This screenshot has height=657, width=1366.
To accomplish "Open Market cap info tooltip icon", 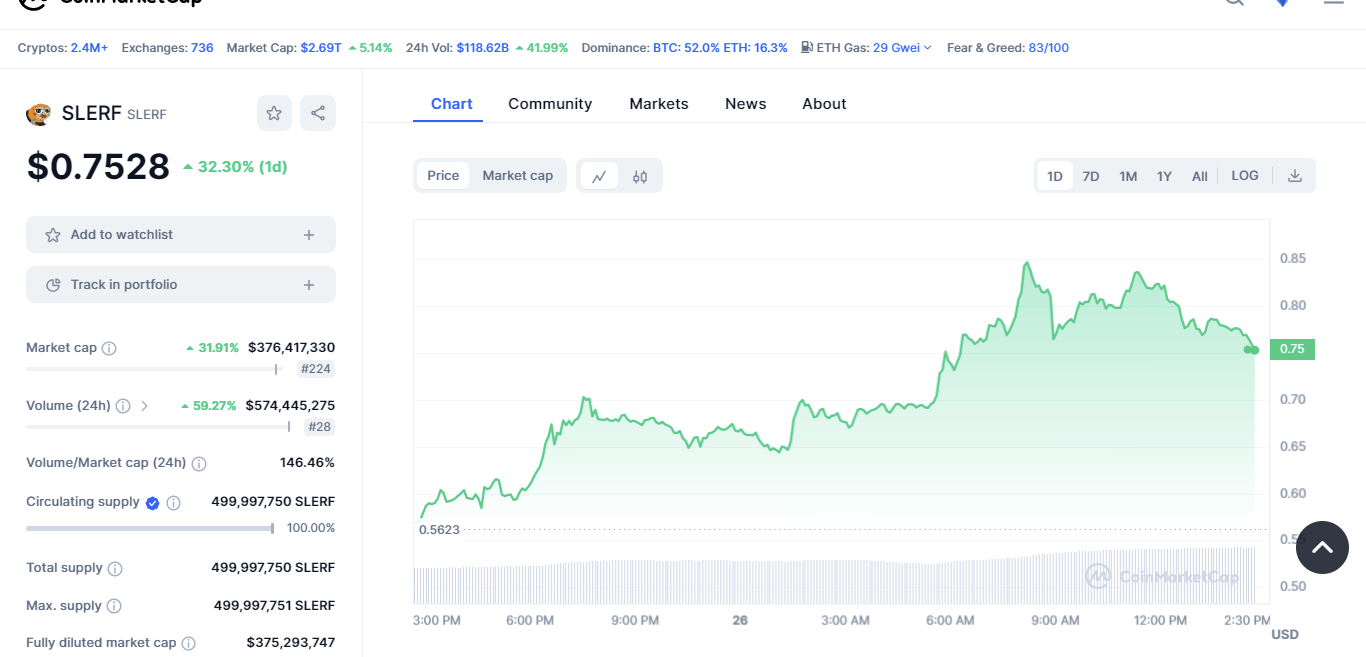I will click(109, 348).
